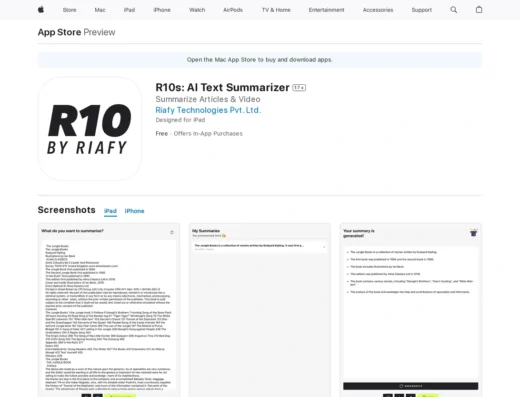Open the AirPods menu item
Viewport: 520px width, 397px height.
coord(233,10)
